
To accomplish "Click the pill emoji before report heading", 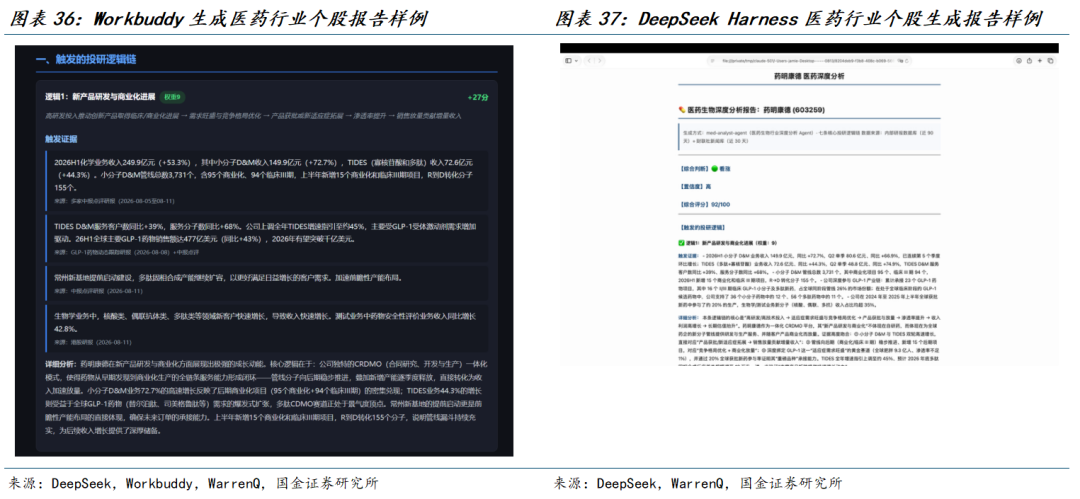I will point(682,110).
